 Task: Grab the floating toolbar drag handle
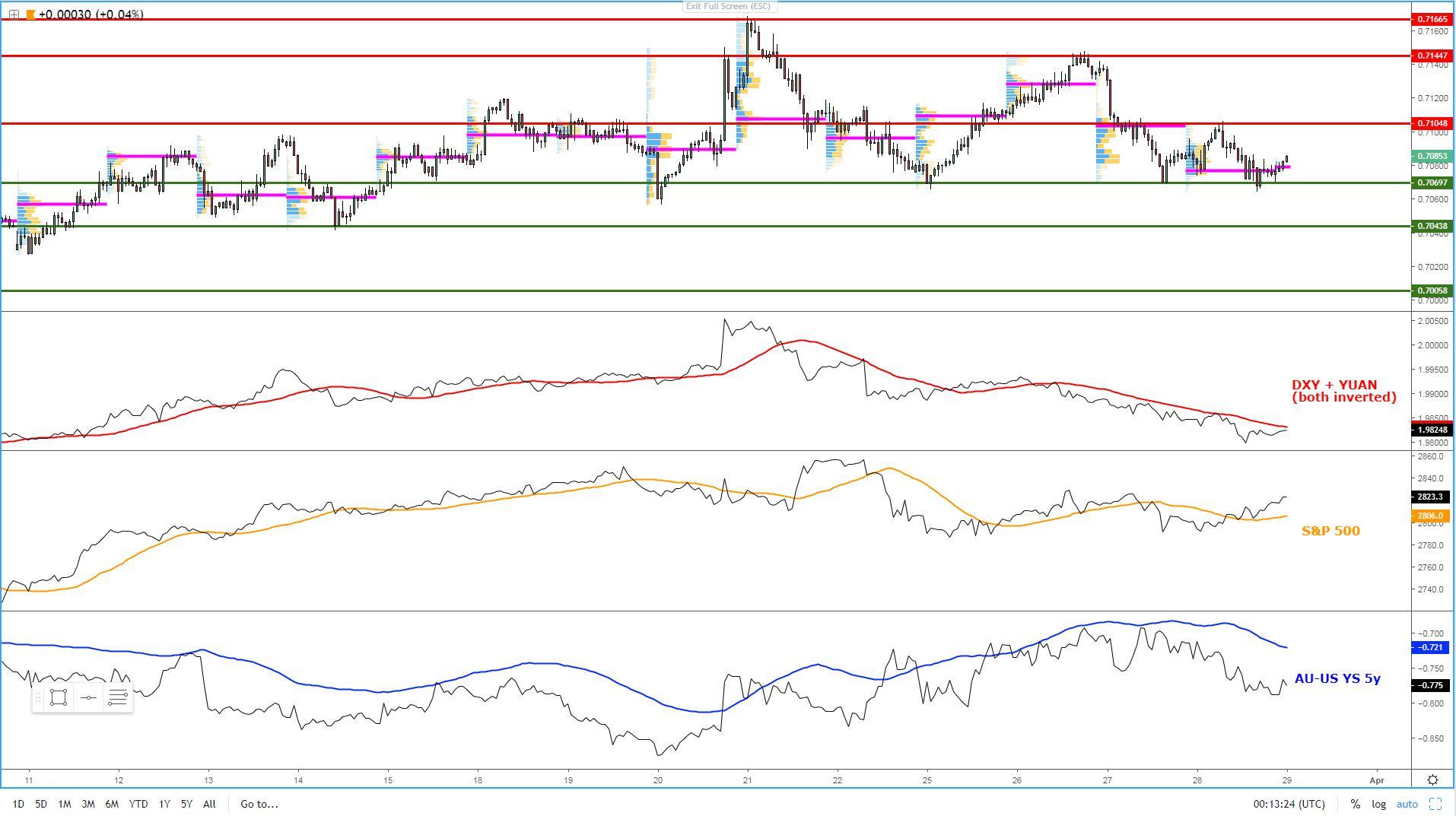[38, 697]
